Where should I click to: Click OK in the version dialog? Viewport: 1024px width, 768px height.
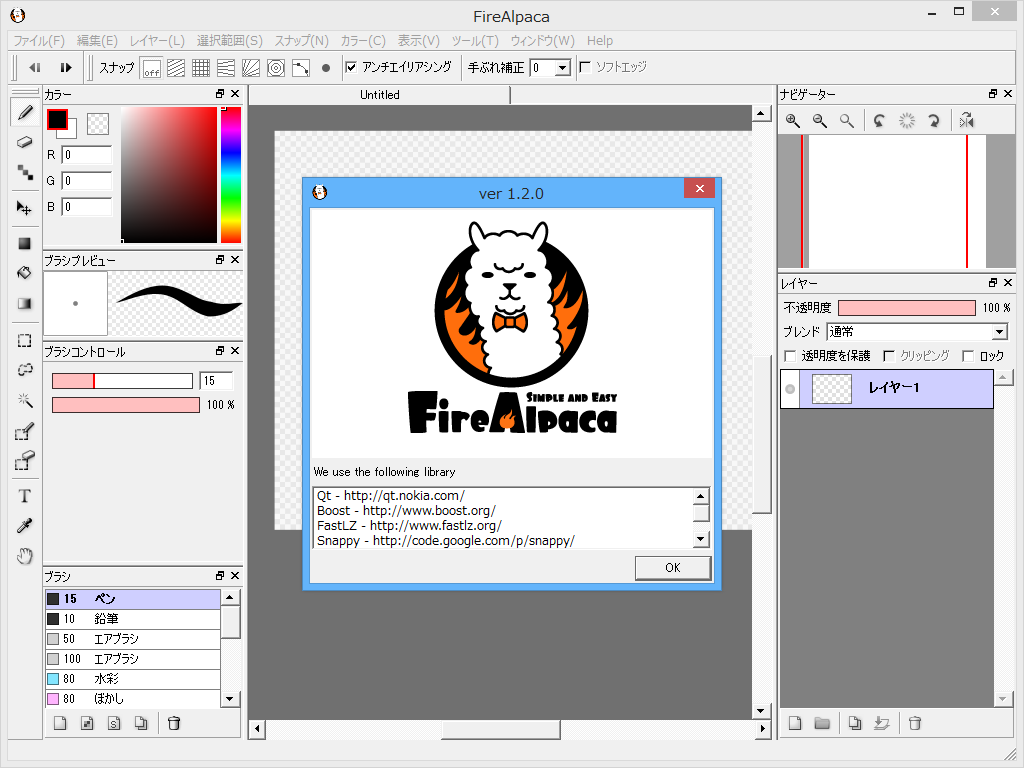coord(673,568)
